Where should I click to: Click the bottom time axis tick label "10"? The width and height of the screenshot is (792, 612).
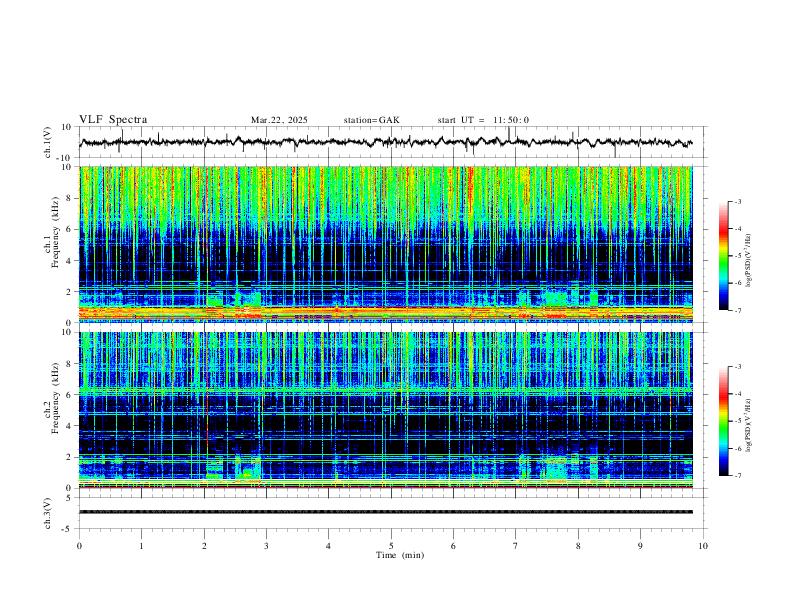click(x=703, y=546)
